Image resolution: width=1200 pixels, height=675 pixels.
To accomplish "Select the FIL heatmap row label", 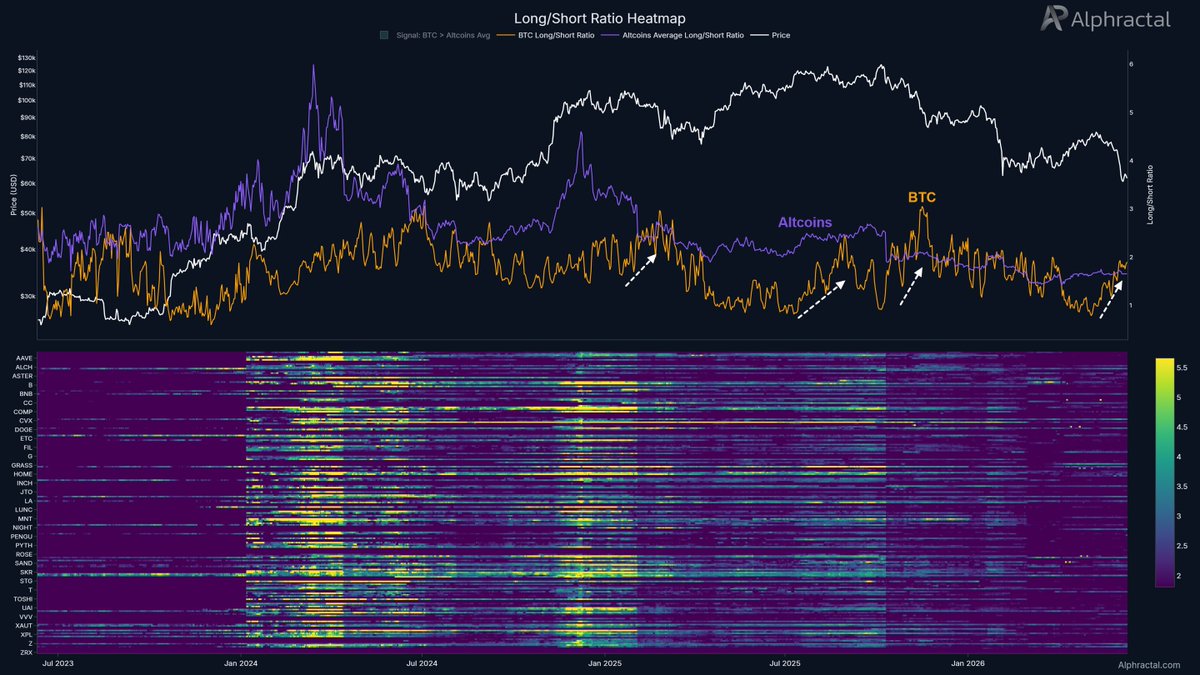I will coord(29,448).
